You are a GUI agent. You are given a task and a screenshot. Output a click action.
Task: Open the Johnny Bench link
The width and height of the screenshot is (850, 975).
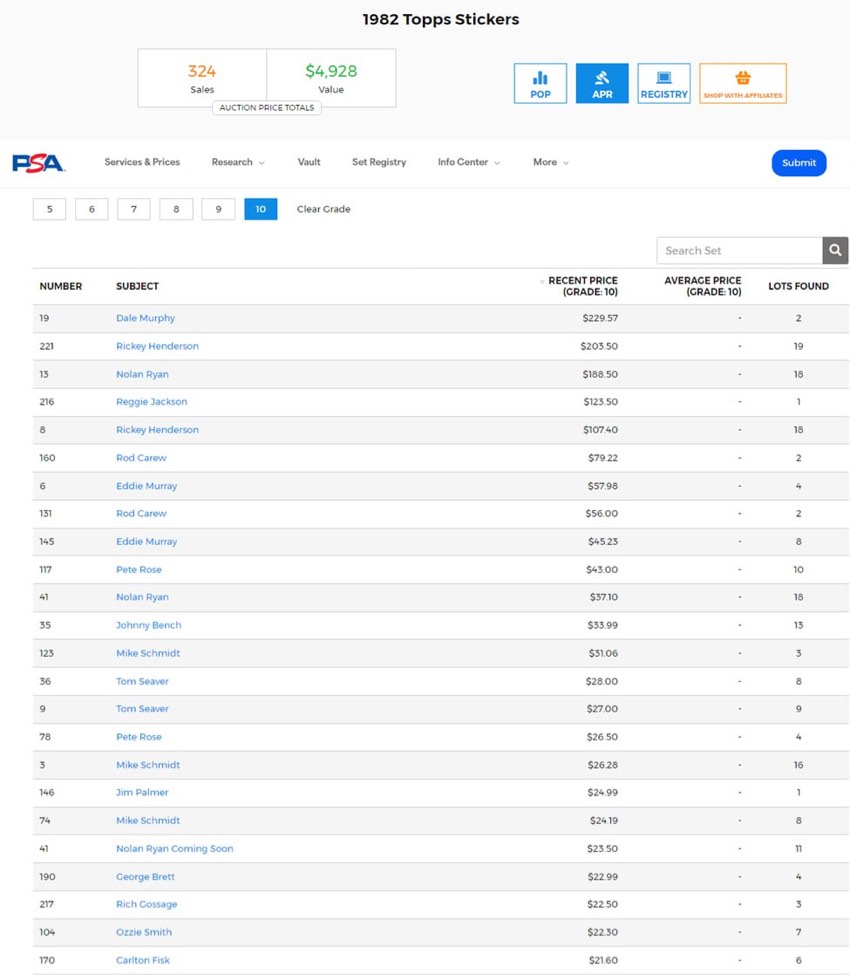coord(149,625)
